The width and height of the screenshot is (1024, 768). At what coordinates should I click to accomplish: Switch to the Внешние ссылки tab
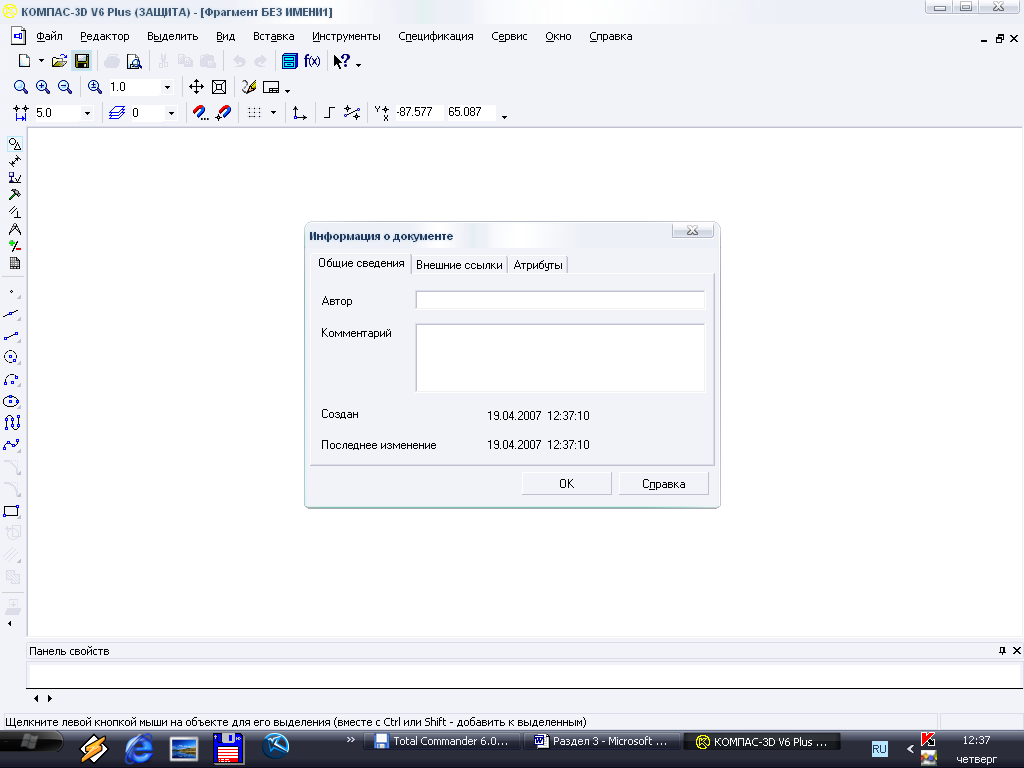pyautogui.click(x=459, y=265)
